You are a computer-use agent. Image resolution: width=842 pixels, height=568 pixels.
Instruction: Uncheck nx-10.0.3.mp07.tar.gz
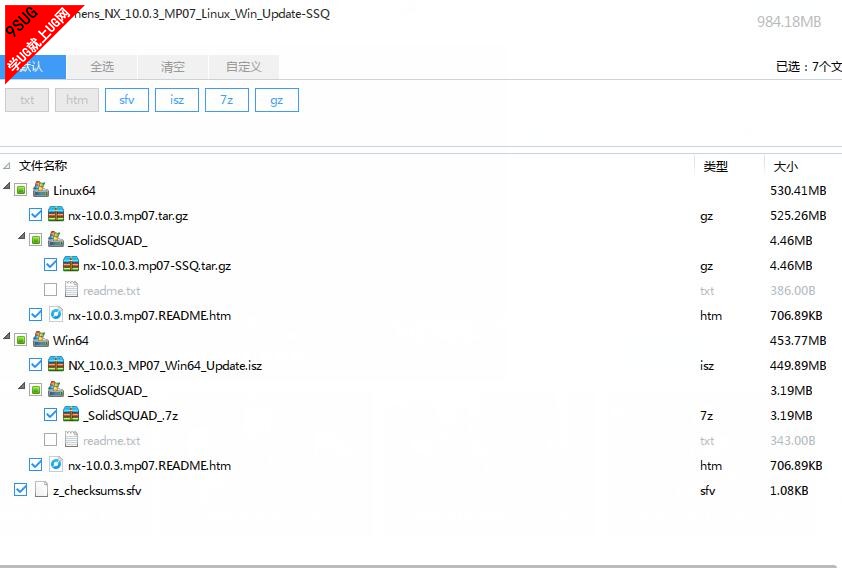point(35,215)
